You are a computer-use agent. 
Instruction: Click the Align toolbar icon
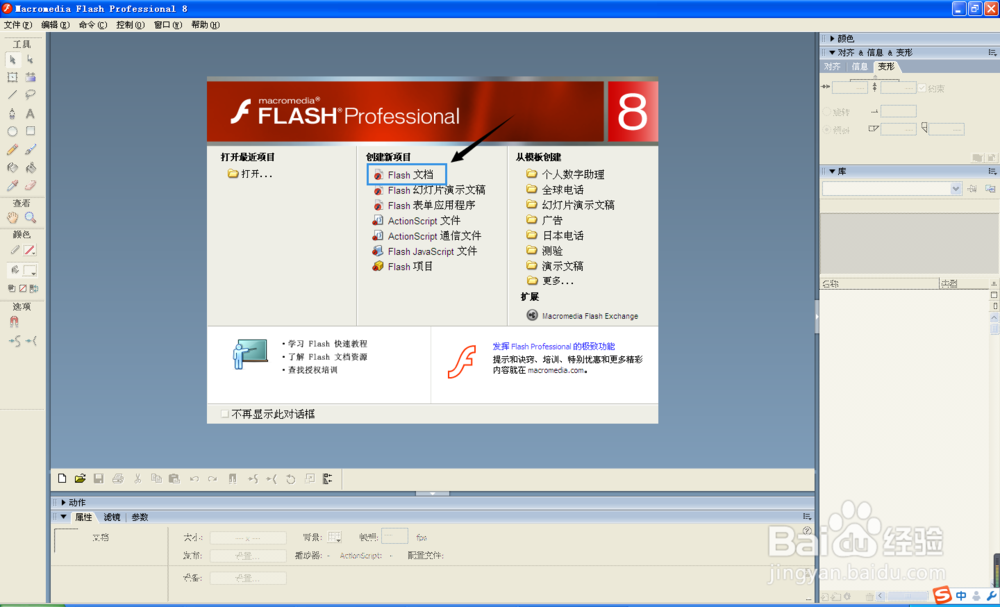[328, 479]
